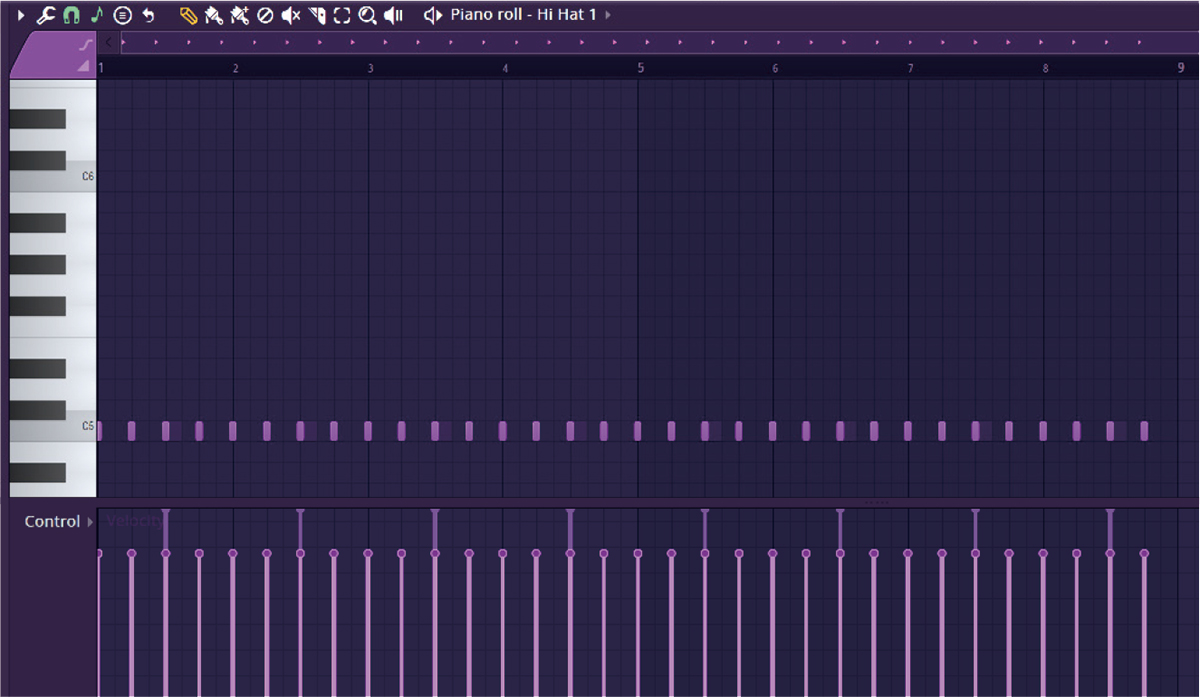Click bar 9 on the timeline ruler
Viewport: 1200px width, 697px height.
point(1180,68)
